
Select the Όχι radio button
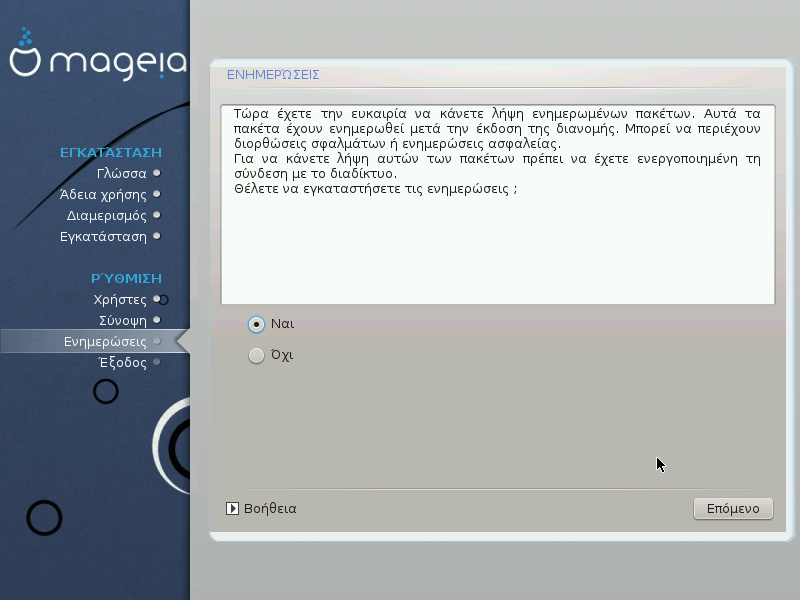(x=256, y=356)
